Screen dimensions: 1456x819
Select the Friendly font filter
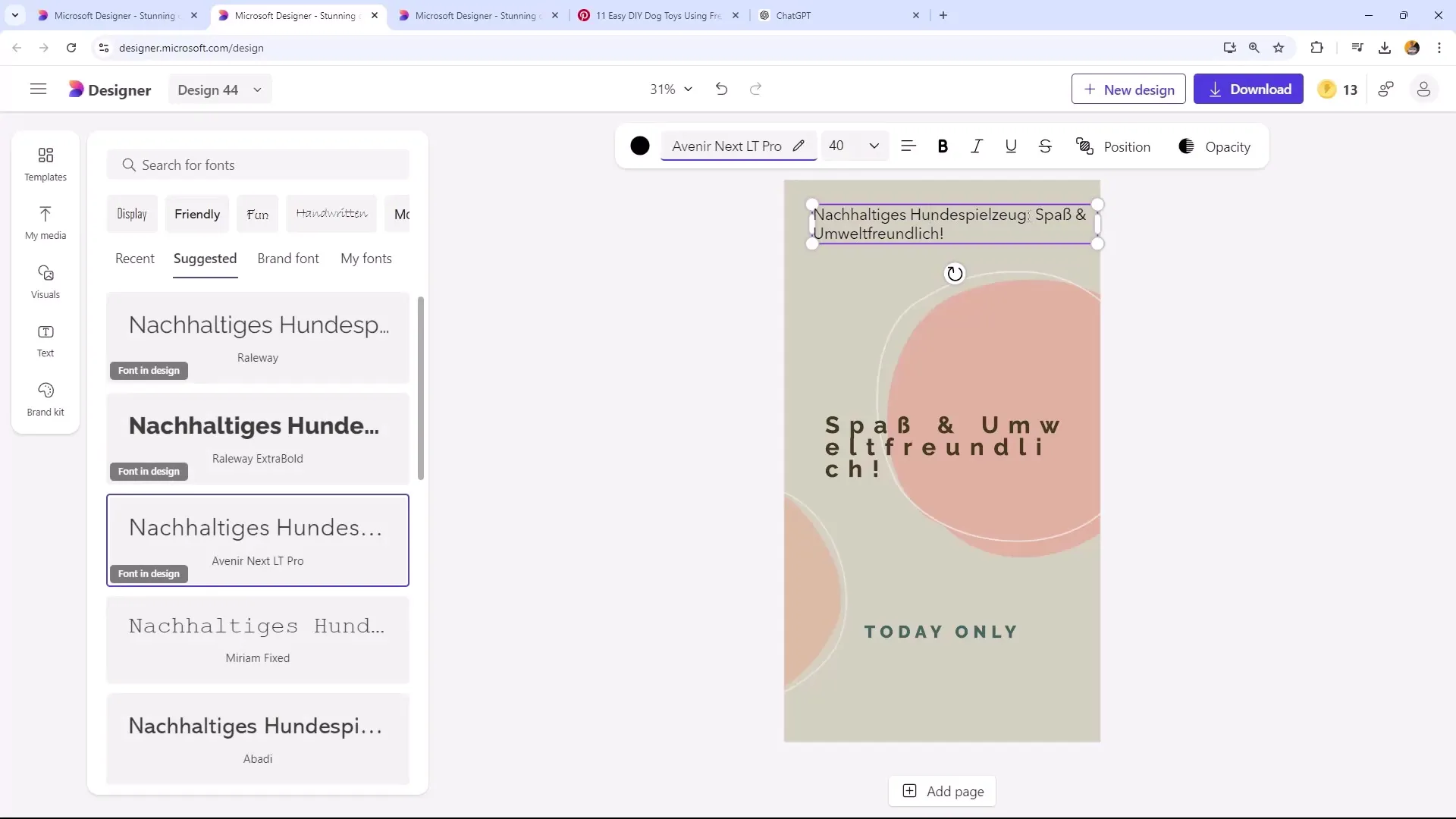tap(197, 213)
